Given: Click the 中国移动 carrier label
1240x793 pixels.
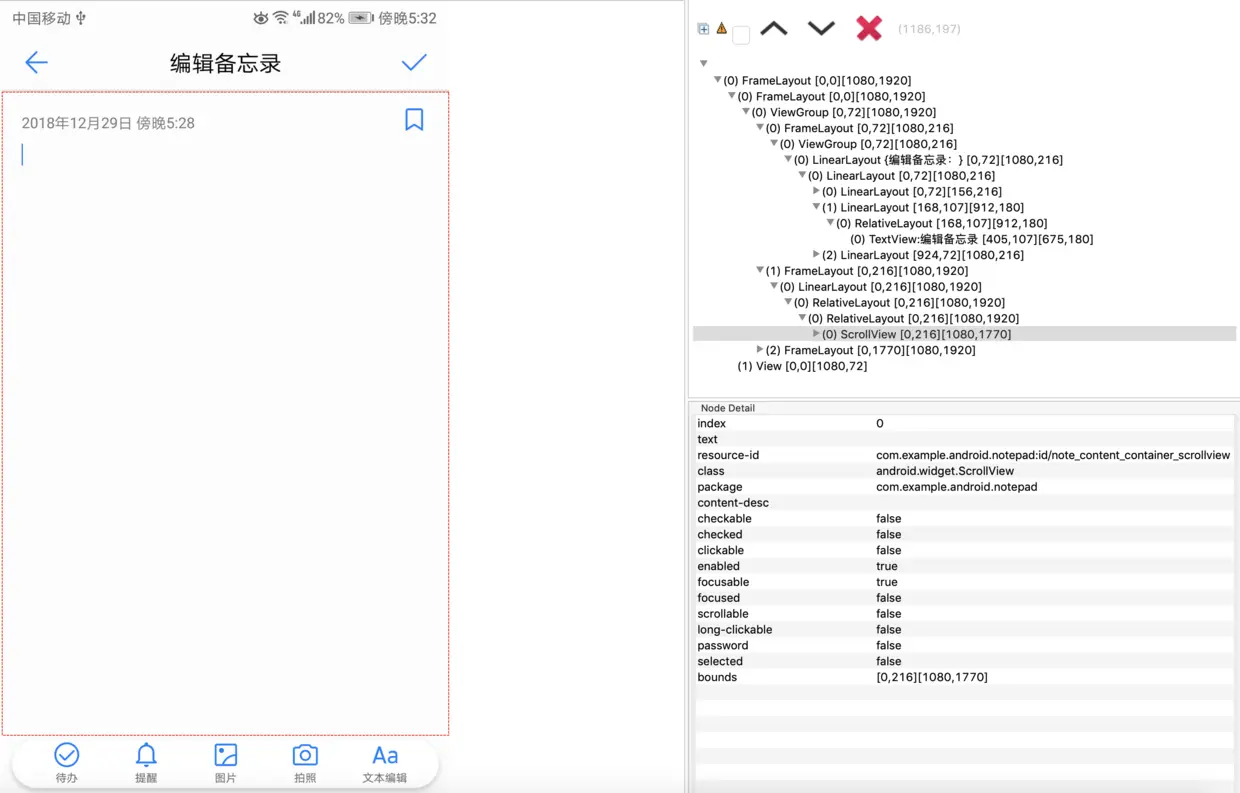Looking at the screenshot, I should 41,18.
